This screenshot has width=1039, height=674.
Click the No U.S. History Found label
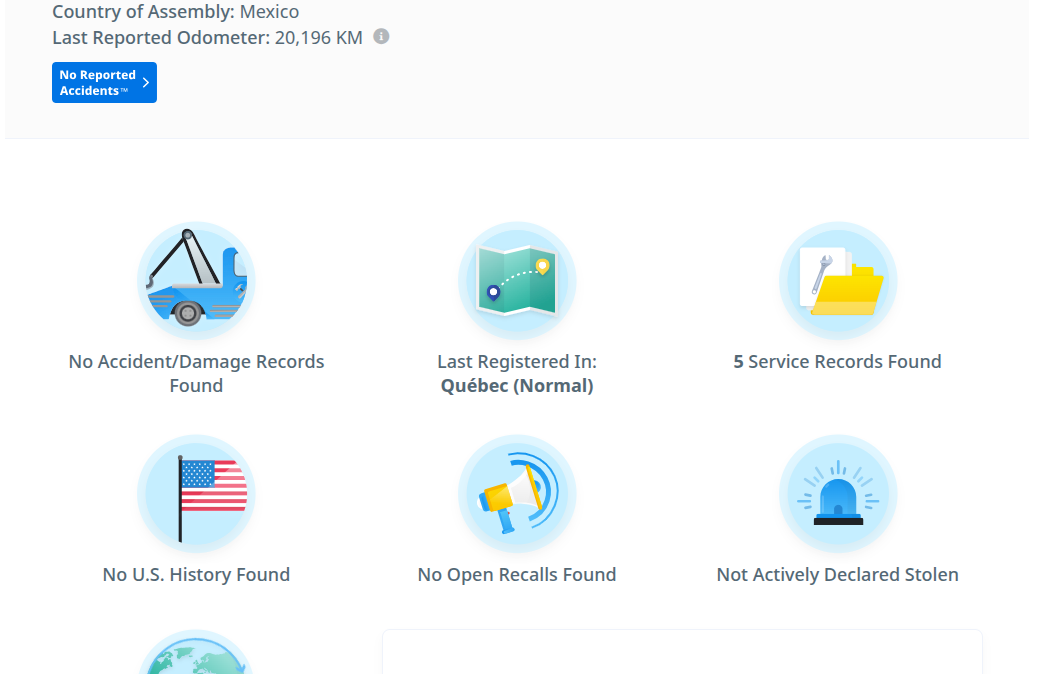[196, 574]
